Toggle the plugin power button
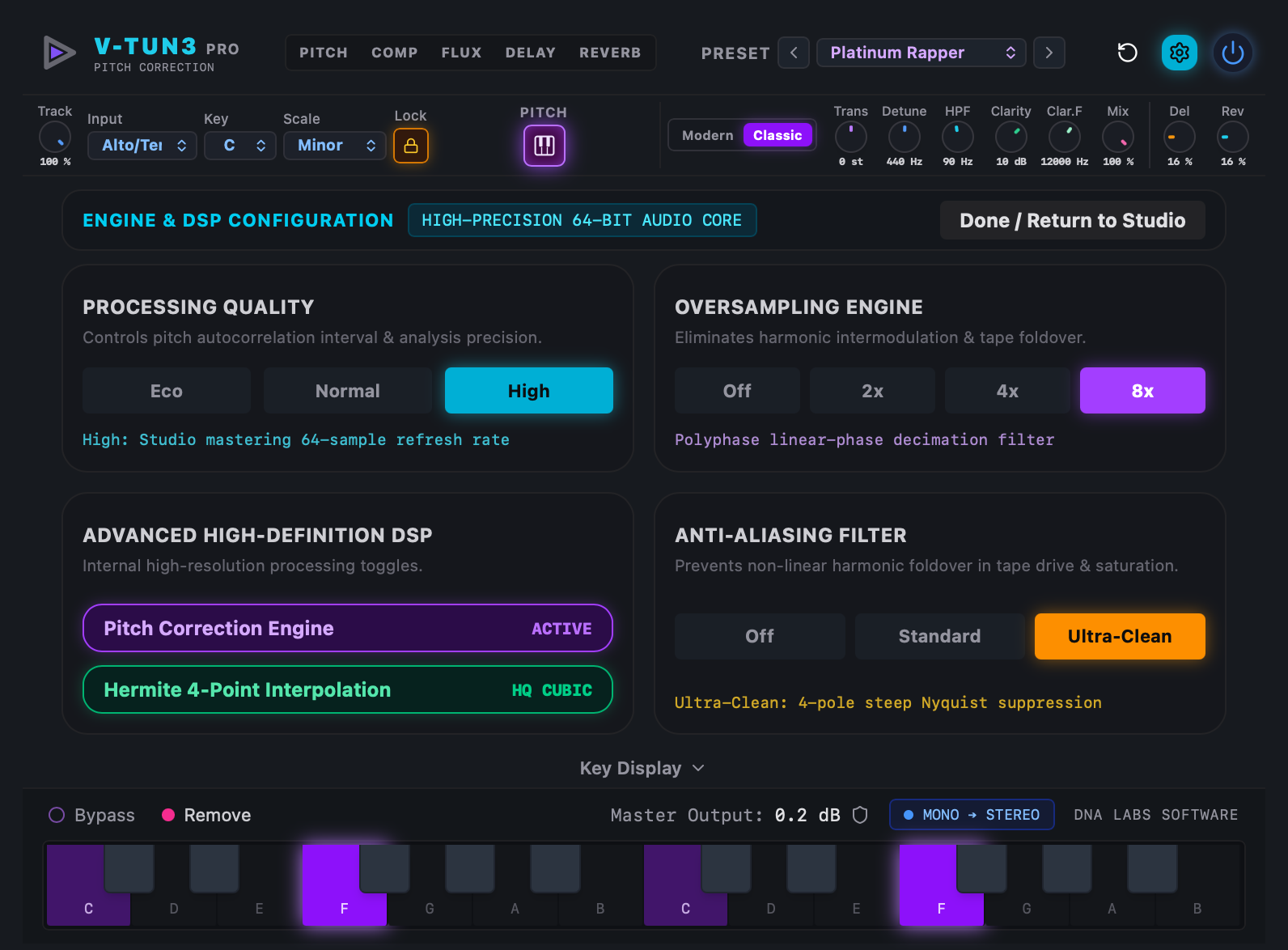Image resolution: width=1288 pixels, height=950 pixels. coord(1233,53)
